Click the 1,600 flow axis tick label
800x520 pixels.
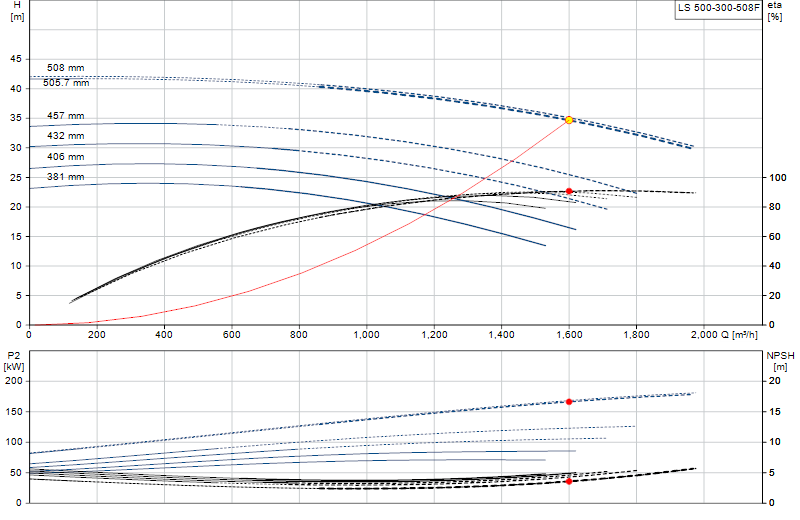tap(569, 335)
